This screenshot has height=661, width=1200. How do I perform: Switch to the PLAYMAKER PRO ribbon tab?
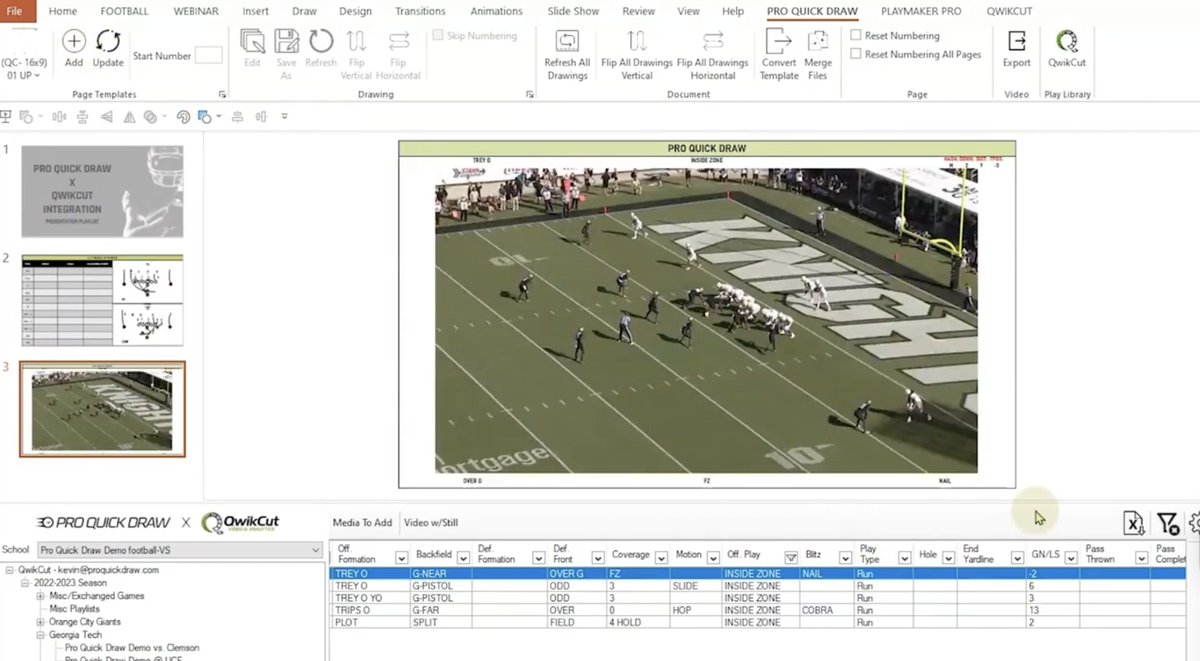(921, 11)
